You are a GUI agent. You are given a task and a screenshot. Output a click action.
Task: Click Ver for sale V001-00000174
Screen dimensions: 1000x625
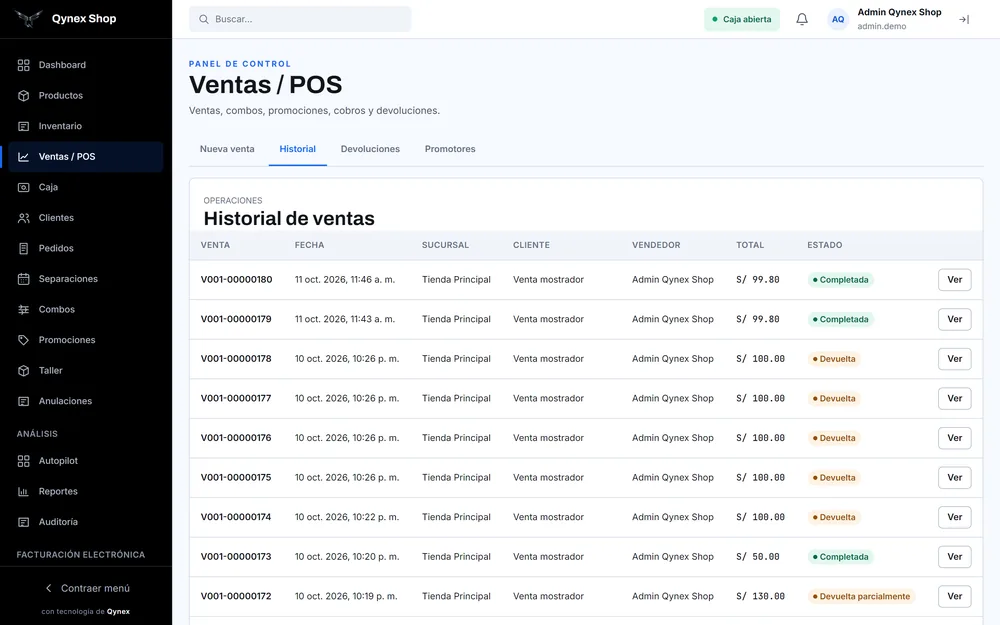click(954, 517)
